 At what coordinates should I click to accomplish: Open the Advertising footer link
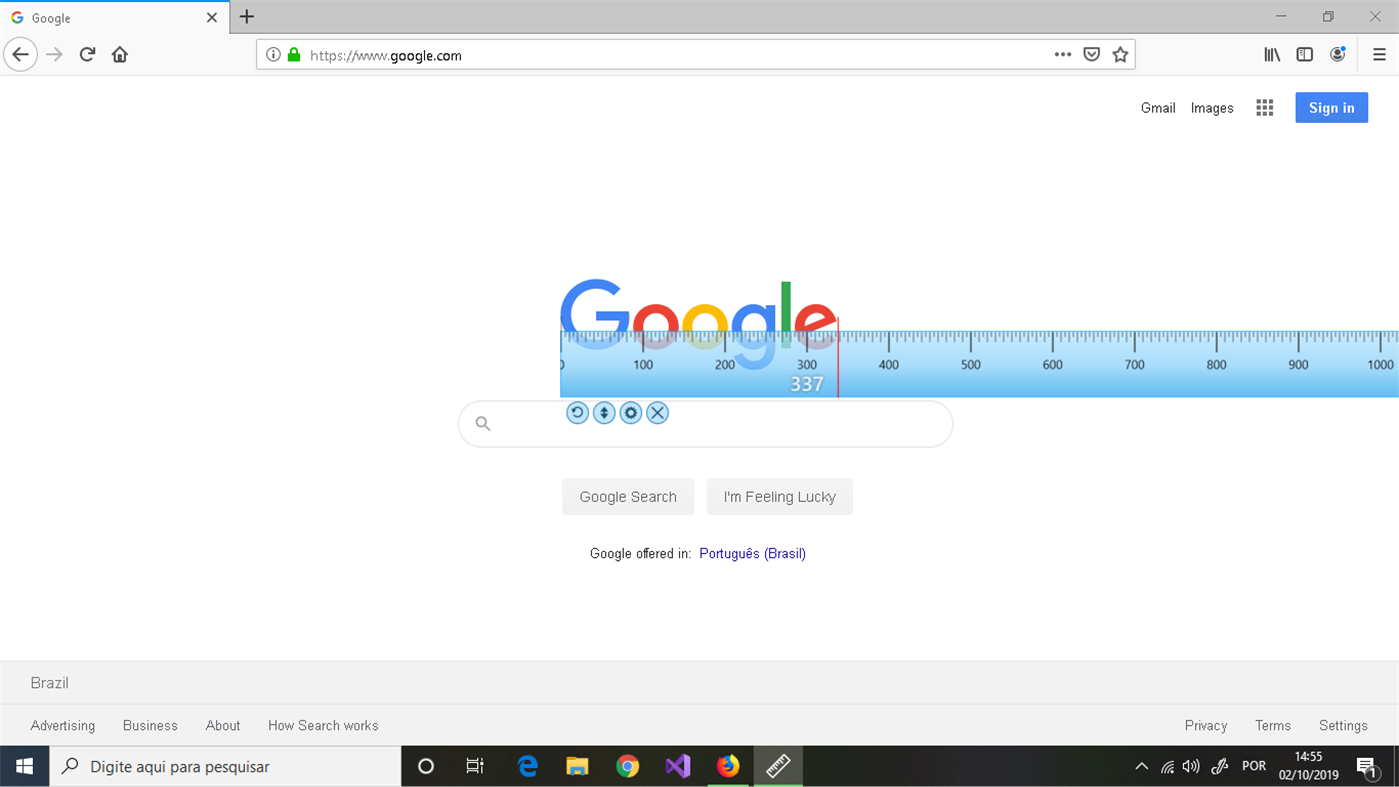click(63, 726)
